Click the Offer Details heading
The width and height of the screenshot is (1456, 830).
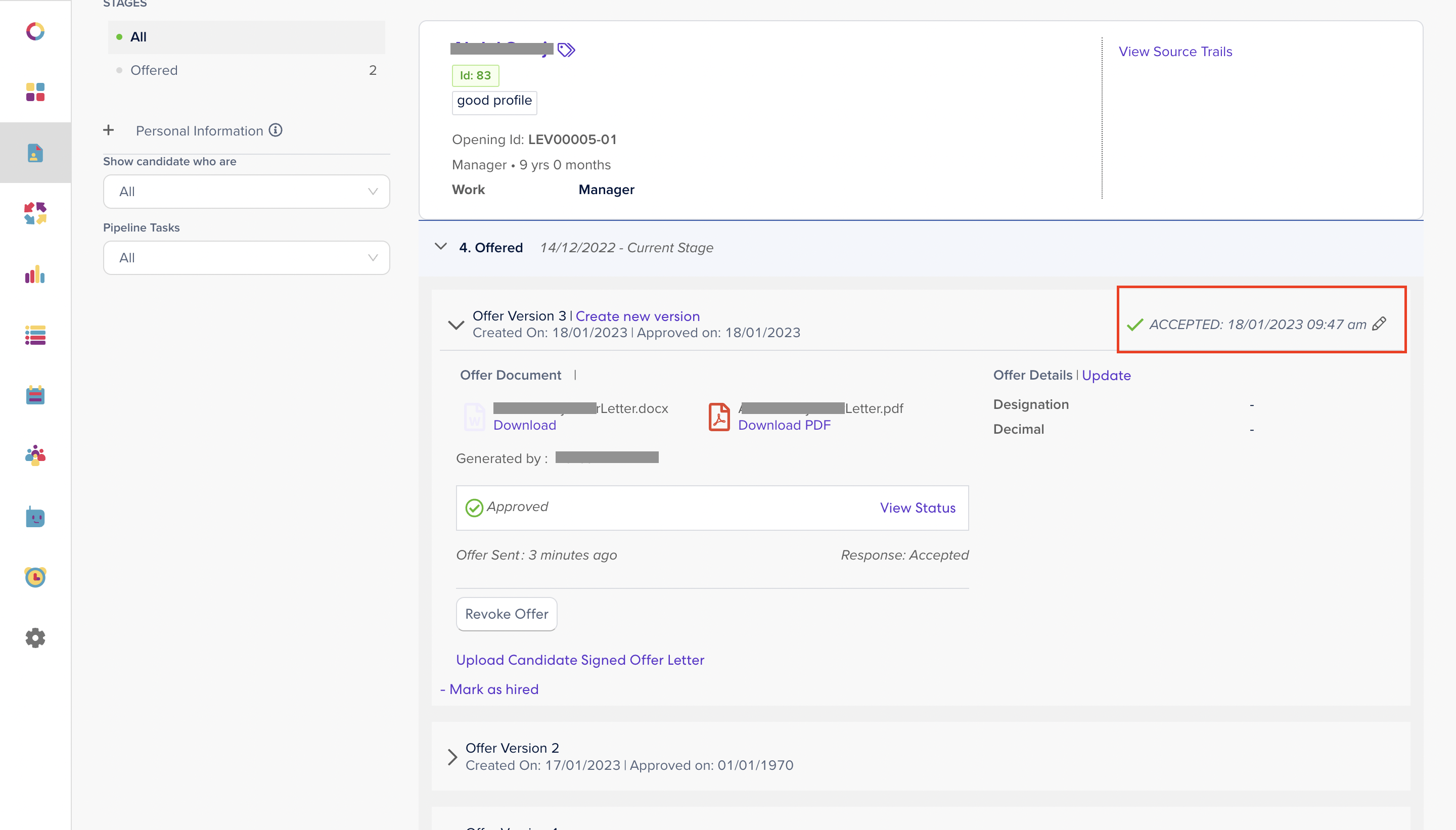pyautogui.click(x=1032, y=375)
